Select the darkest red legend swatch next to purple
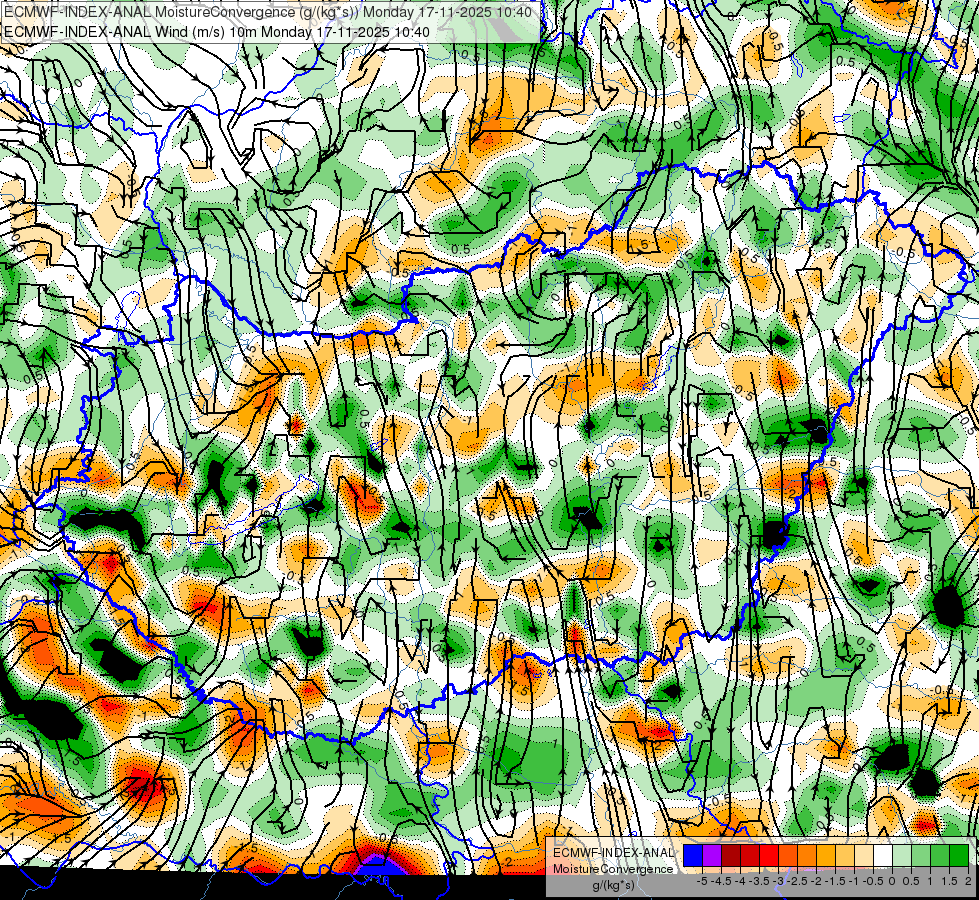 (x=731, y=856)
